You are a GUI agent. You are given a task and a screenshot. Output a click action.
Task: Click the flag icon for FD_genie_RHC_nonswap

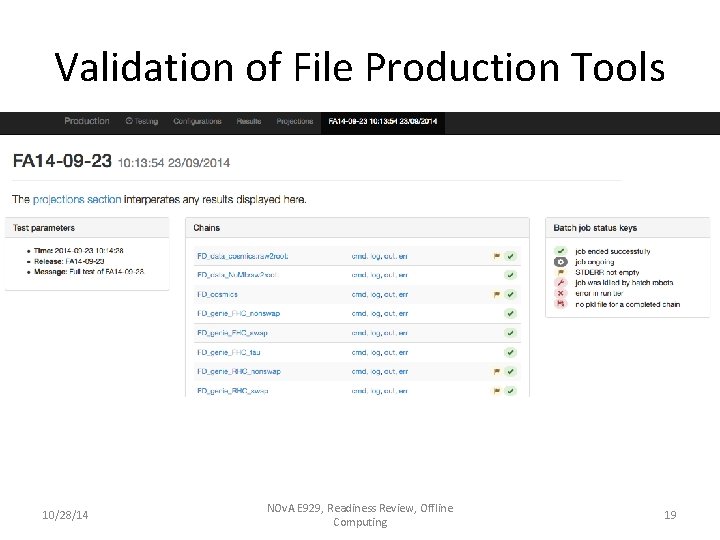(496, 371)
